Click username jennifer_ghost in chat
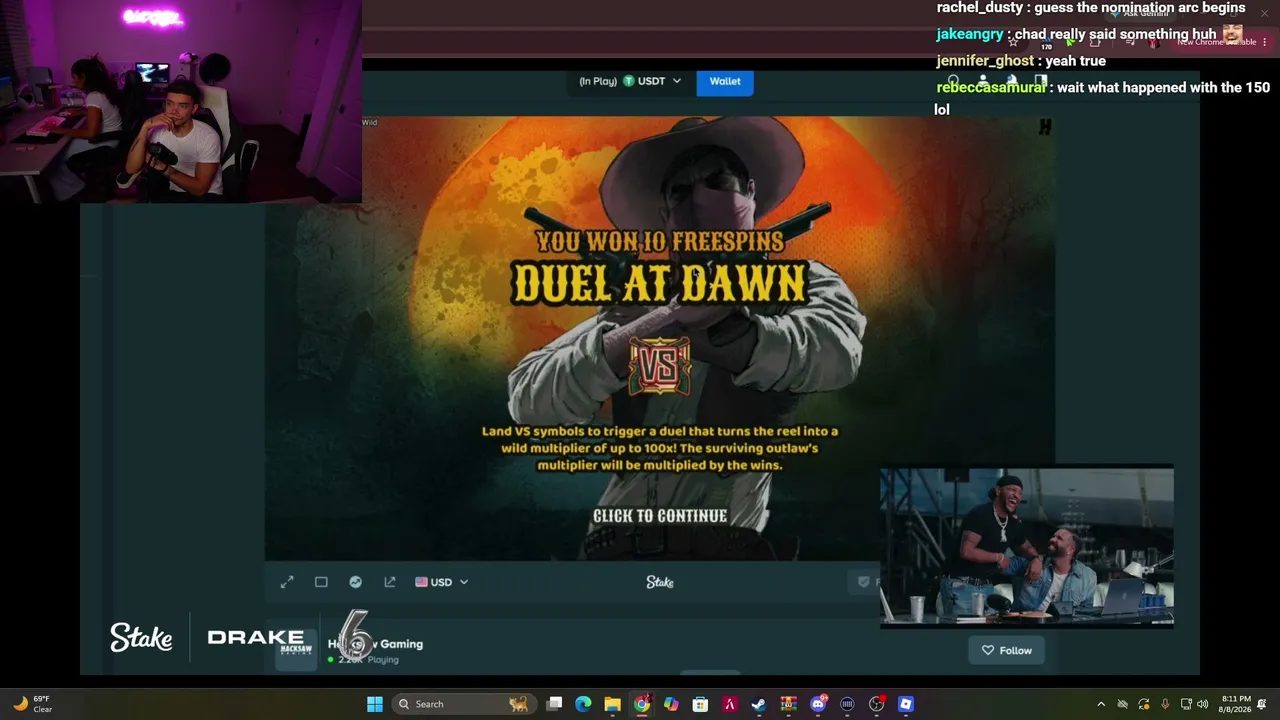1280x720 pixels. pos(985,61)
